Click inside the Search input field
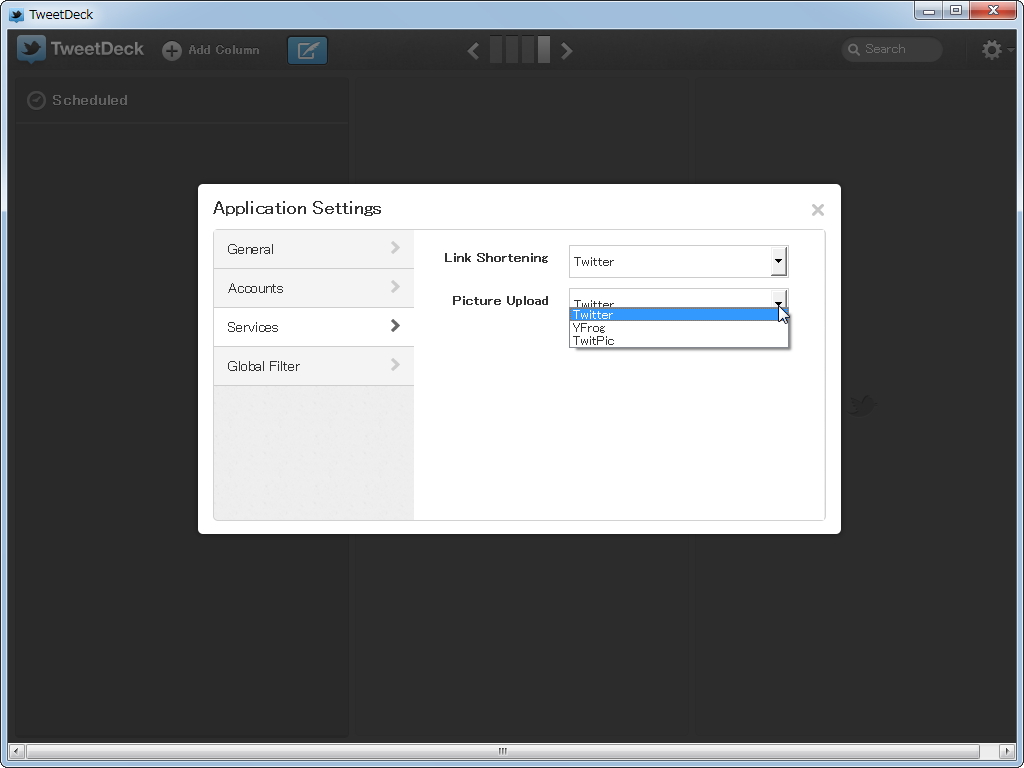 (x=895, y=49)
